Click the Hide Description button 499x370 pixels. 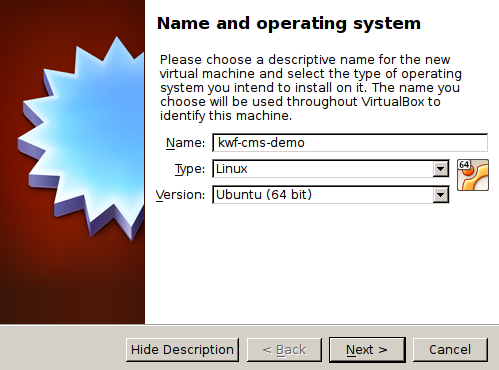(182, 350)
